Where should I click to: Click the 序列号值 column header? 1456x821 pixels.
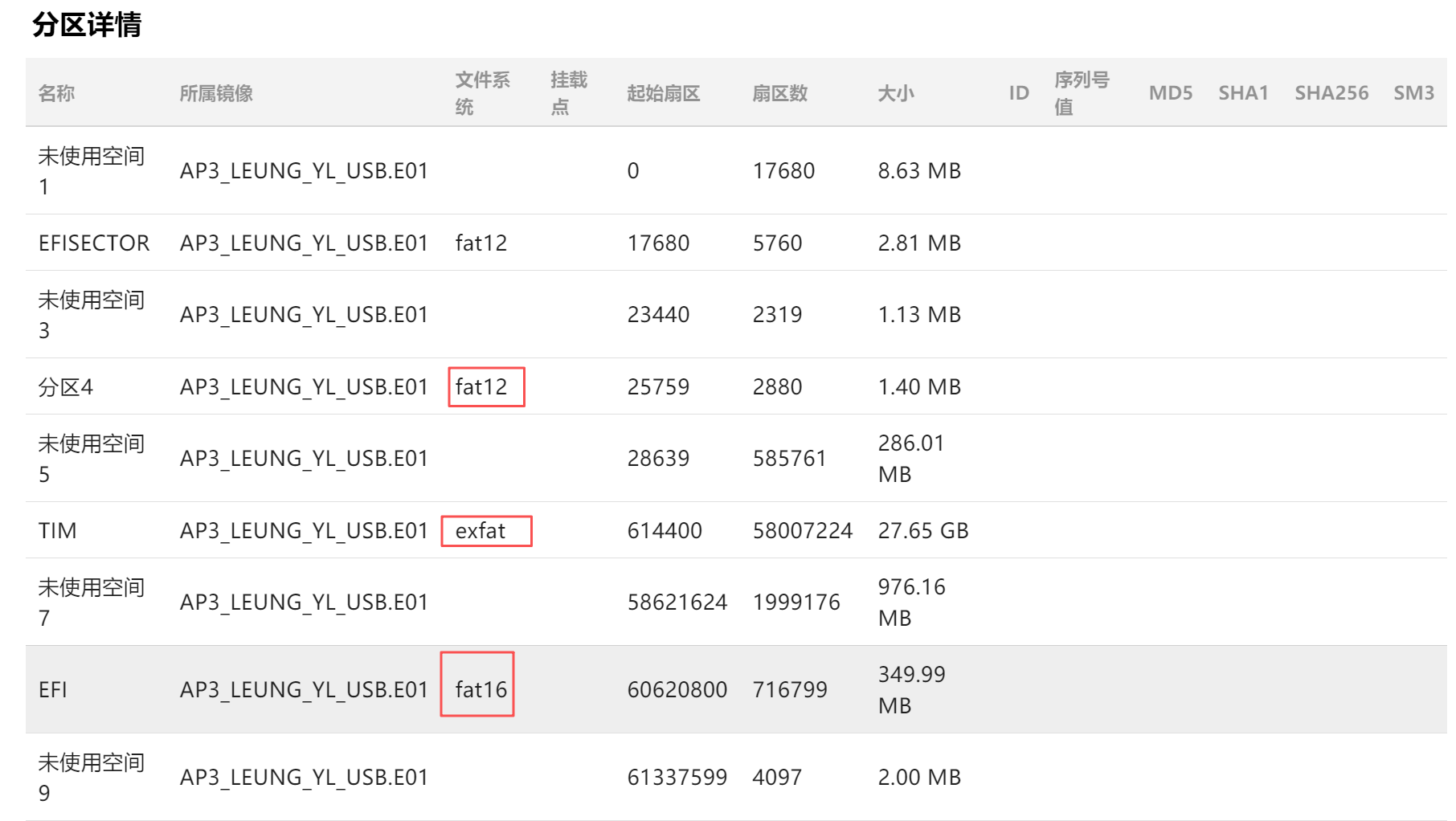point(1082,93)
